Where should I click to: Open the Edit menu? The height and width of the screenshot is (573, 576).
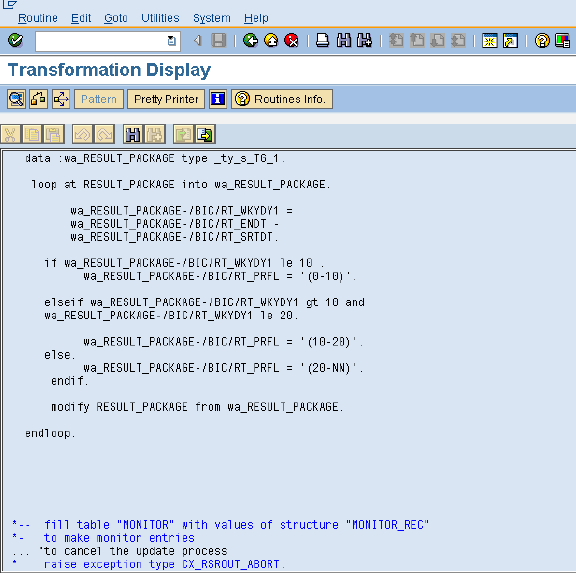coord(81,18)
